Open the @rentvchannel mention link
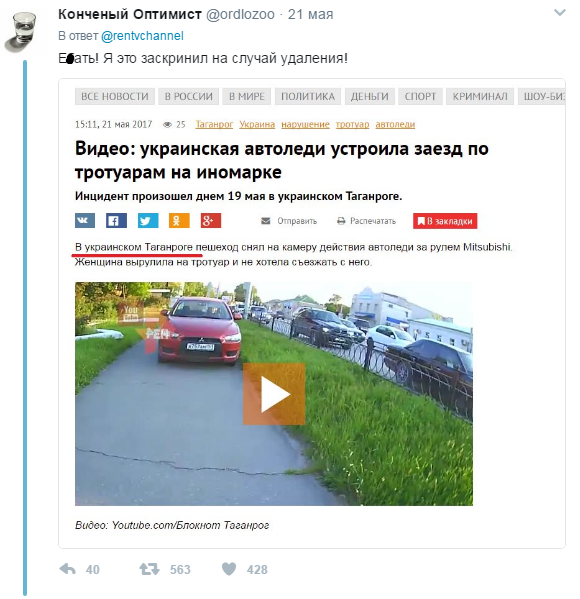Screen dimensions: 580x599 click(x=142, y=36)
